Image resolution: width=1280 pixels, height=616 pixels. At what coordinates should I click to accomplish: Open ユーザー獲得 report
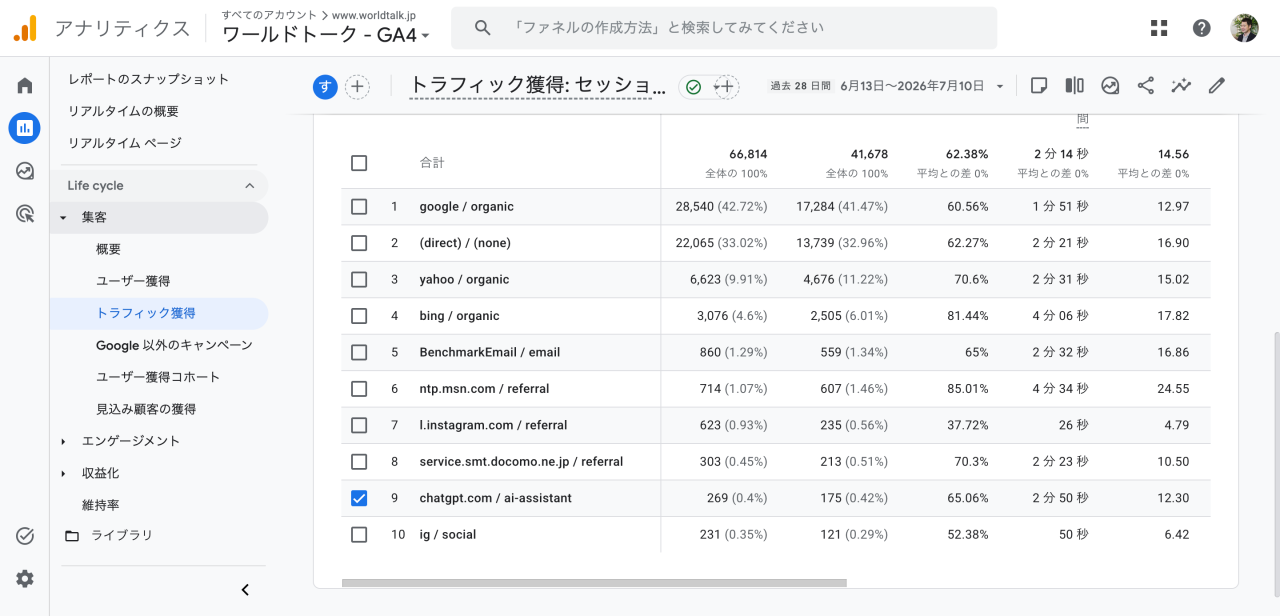[x=133, y=281]
